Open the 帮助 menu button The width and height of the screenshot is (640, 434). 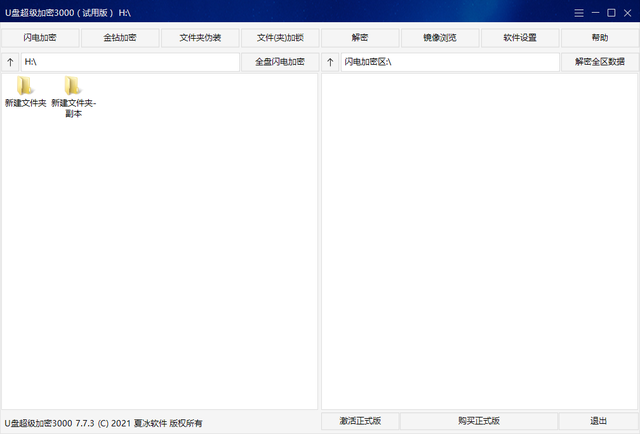coord(600,38)
